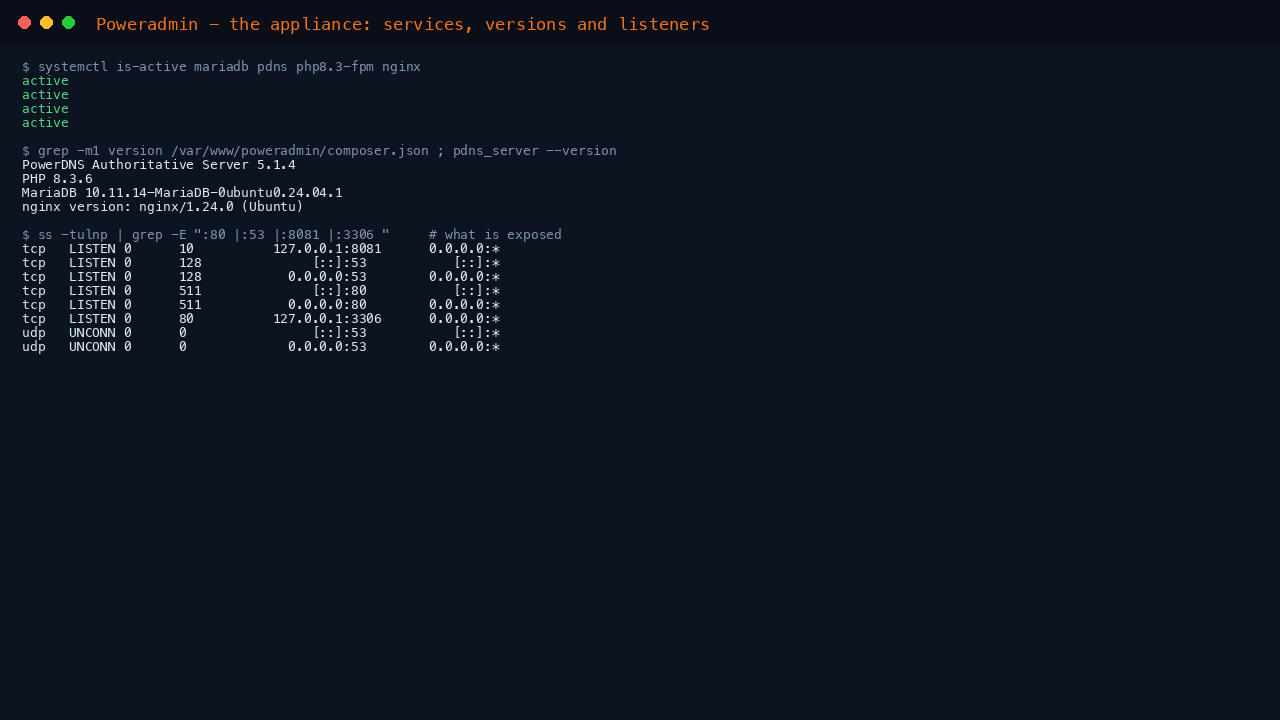Click the nginx/1.24.0 (Ubuntu) version line
Viewport: 1280px width, 720px height.
click(x=163, y=207)
